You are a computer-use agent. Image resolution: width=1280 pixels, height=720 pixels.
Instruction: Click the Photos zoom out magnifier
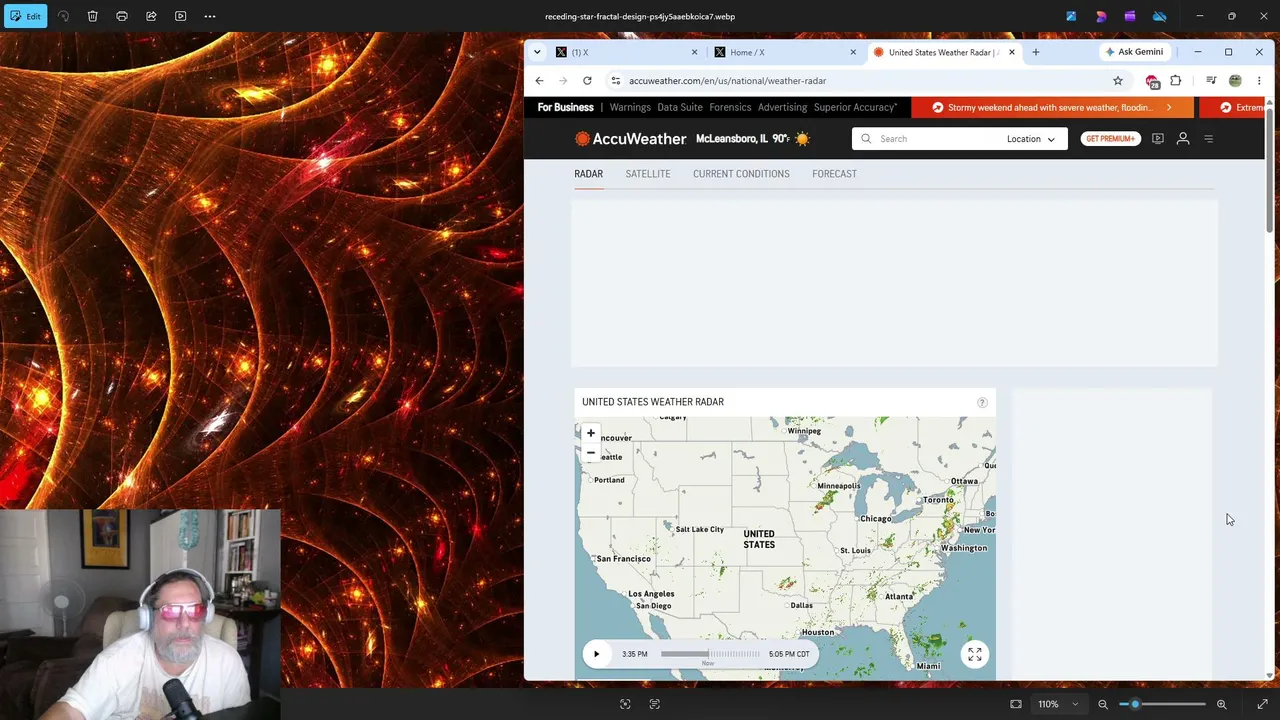[1103, 704]
